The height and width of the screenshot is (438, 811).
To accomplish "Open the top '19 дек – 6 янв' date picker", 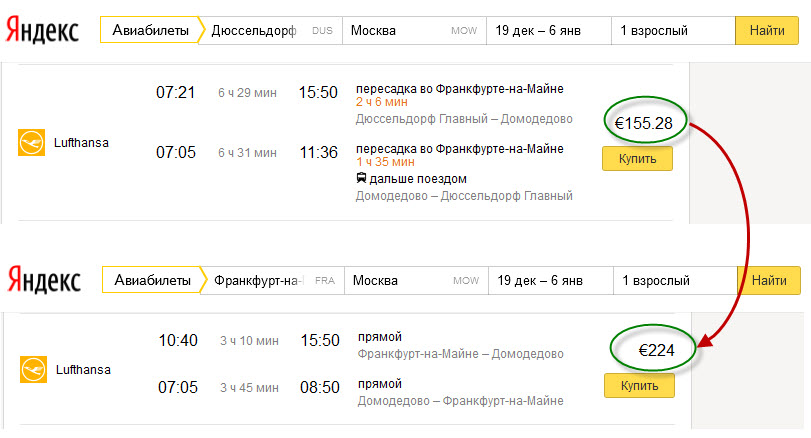I will click(x=549, y=31).
